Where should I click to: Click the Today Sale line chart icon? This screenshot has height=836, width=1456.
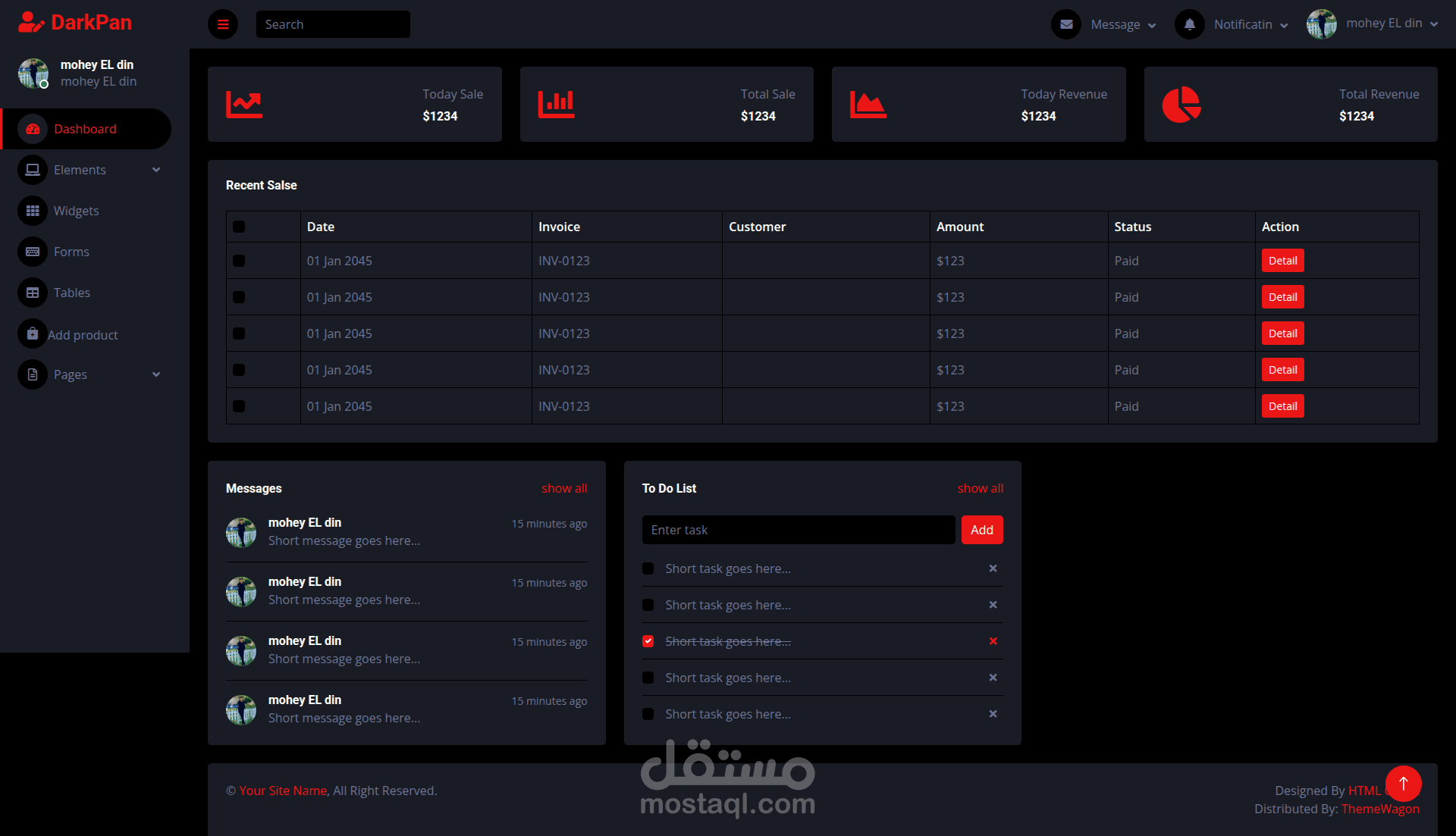(244, 105)
